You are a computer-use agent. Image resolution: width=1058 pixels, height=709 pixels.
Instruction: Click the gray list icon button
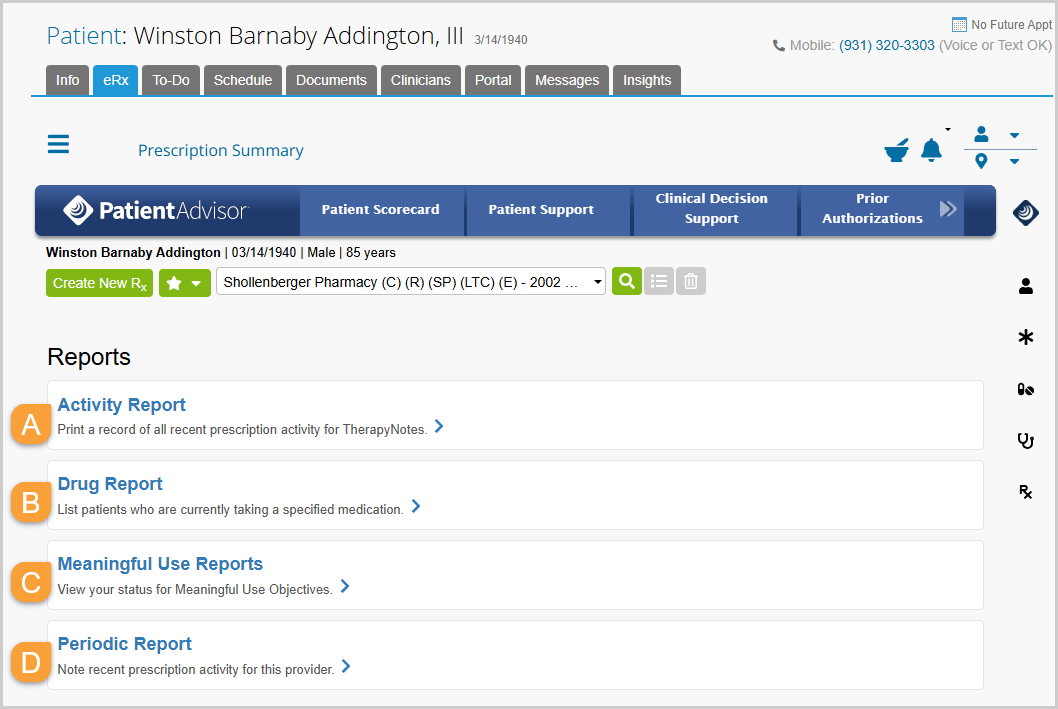coord(659,281)
